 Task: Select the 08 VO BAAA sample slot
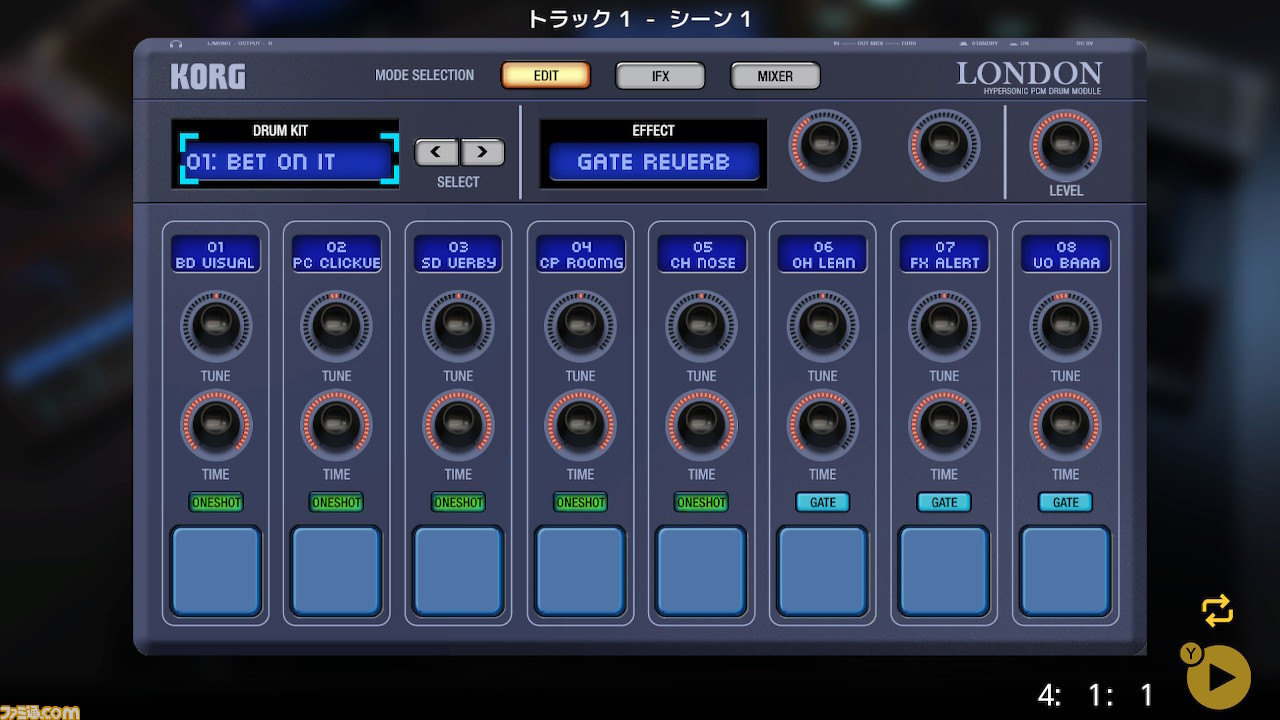[1066, 254]
